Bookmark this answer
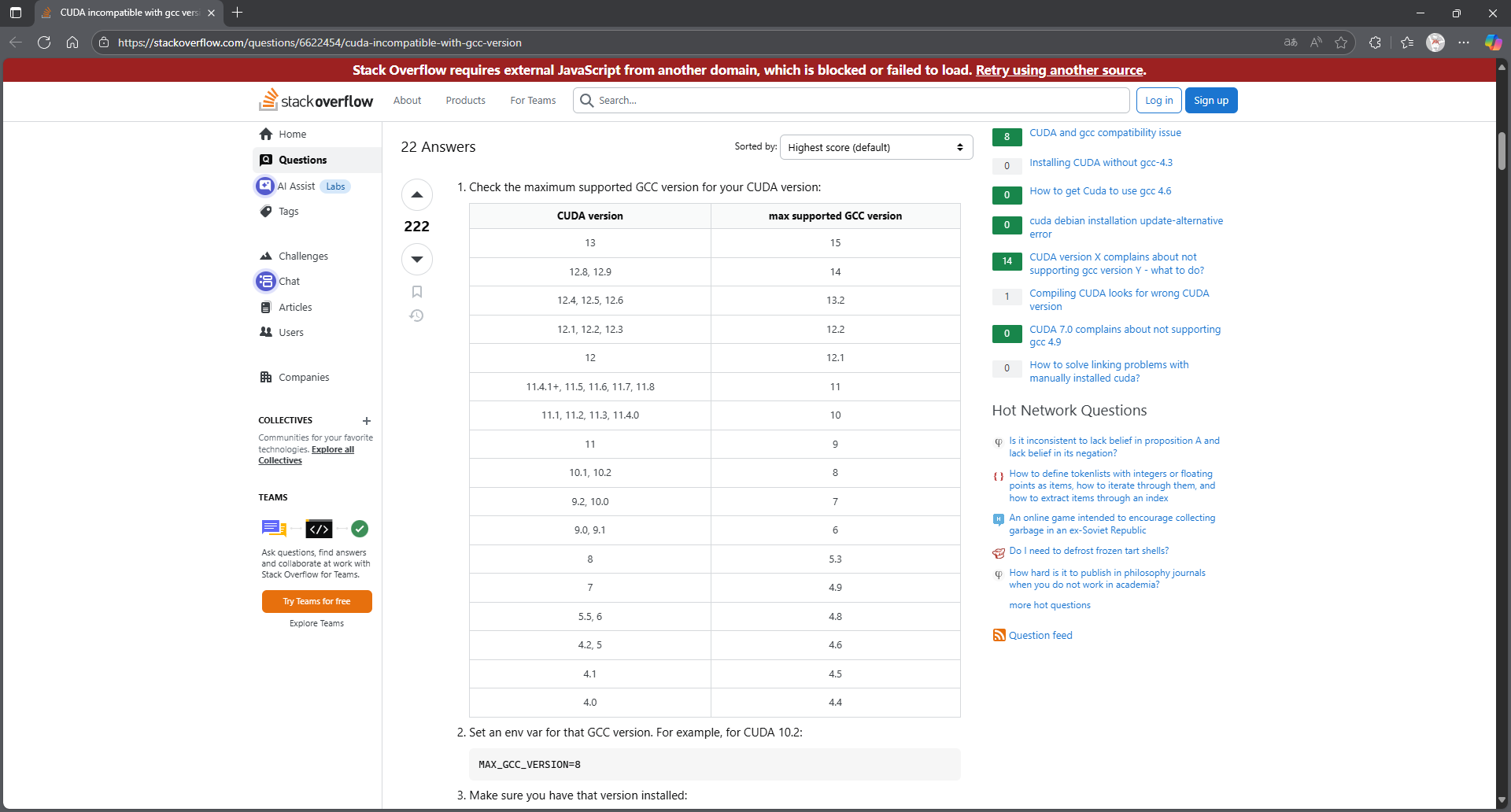 coord(417,292)
